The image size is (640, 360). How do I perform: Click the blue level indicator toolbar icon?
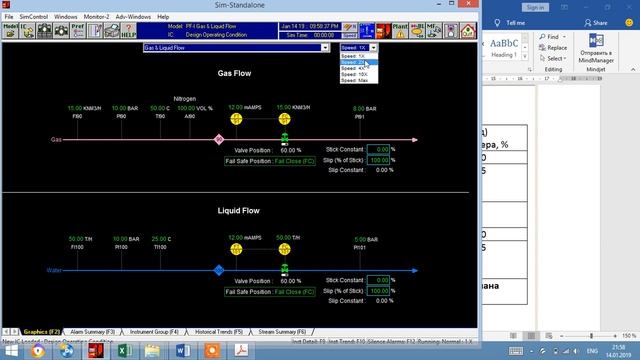point(367,31)
